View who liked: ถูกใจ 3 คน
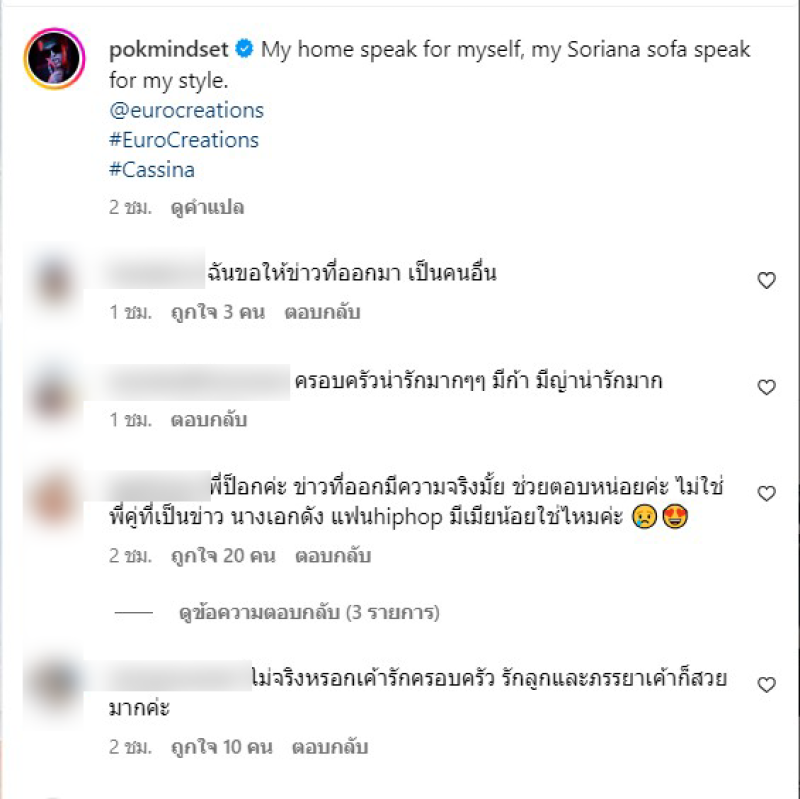 tap(218, 312)
